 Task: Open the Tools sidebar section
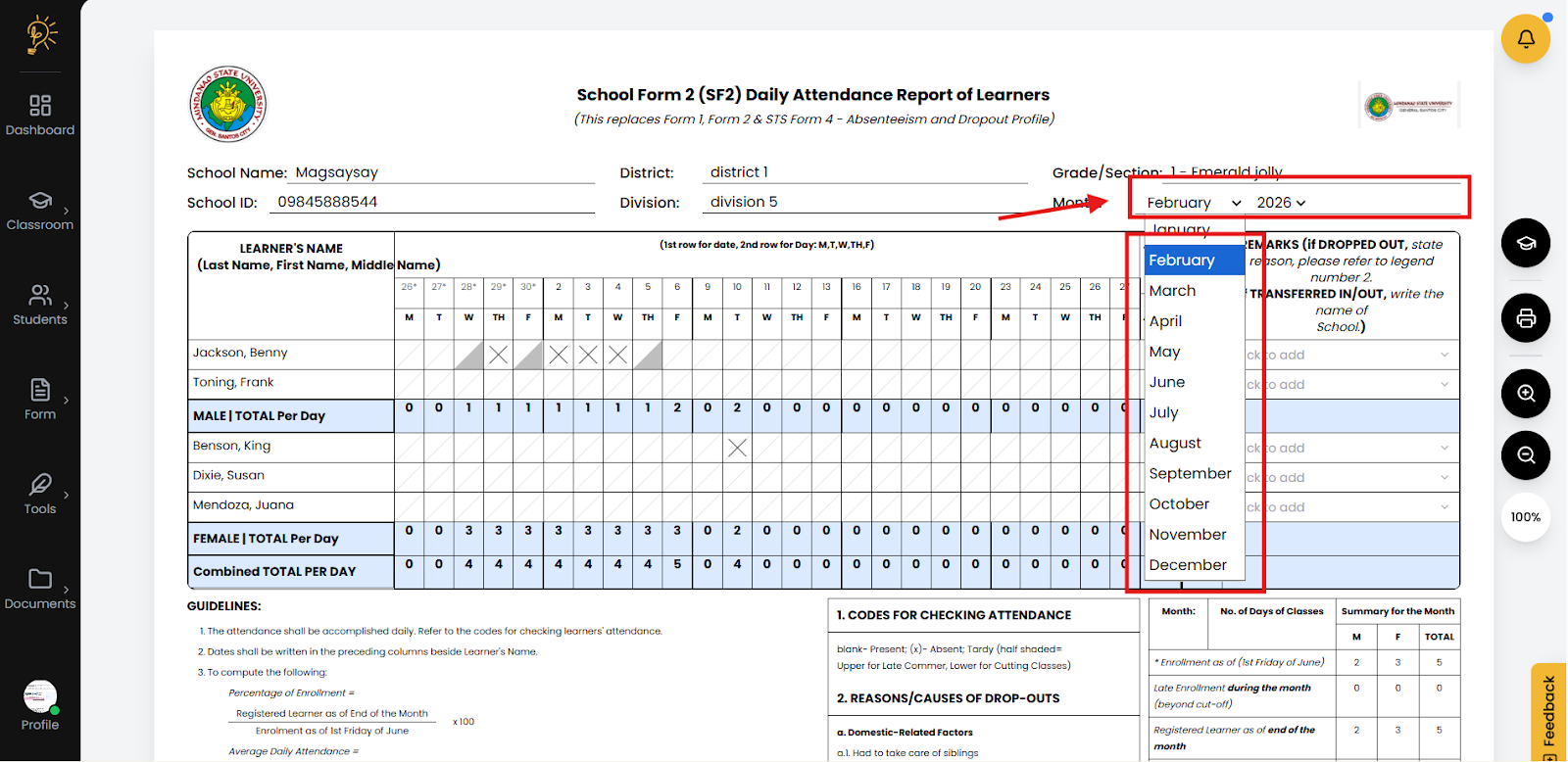(x=40, y=494)
